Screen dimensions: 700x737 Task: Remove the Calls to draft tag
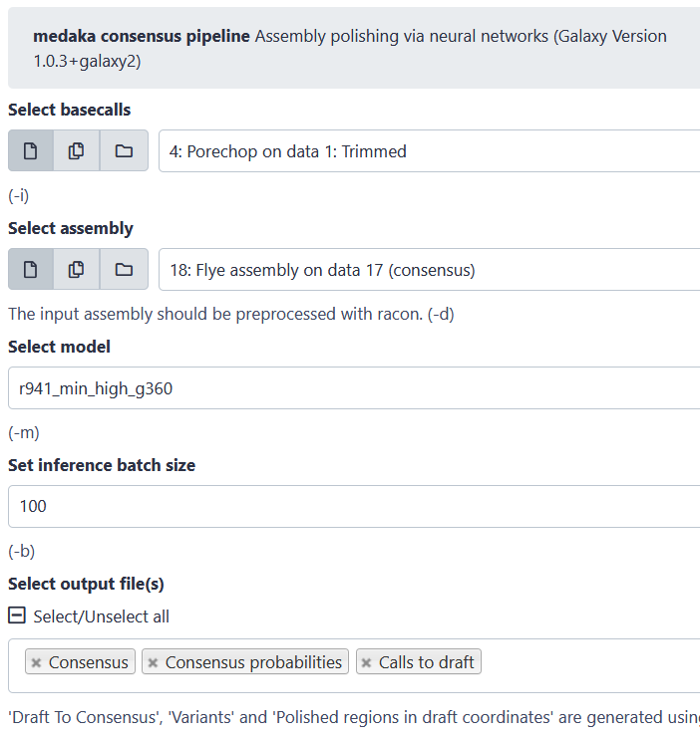(366, 663)
